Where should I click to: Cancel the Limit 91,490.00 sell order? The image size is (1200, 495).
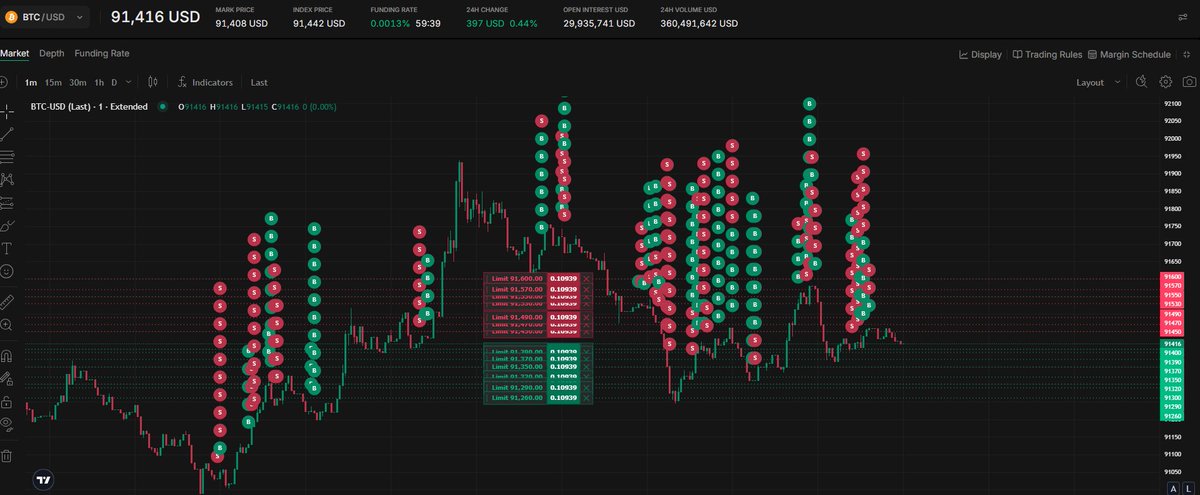tap(587, 316)
